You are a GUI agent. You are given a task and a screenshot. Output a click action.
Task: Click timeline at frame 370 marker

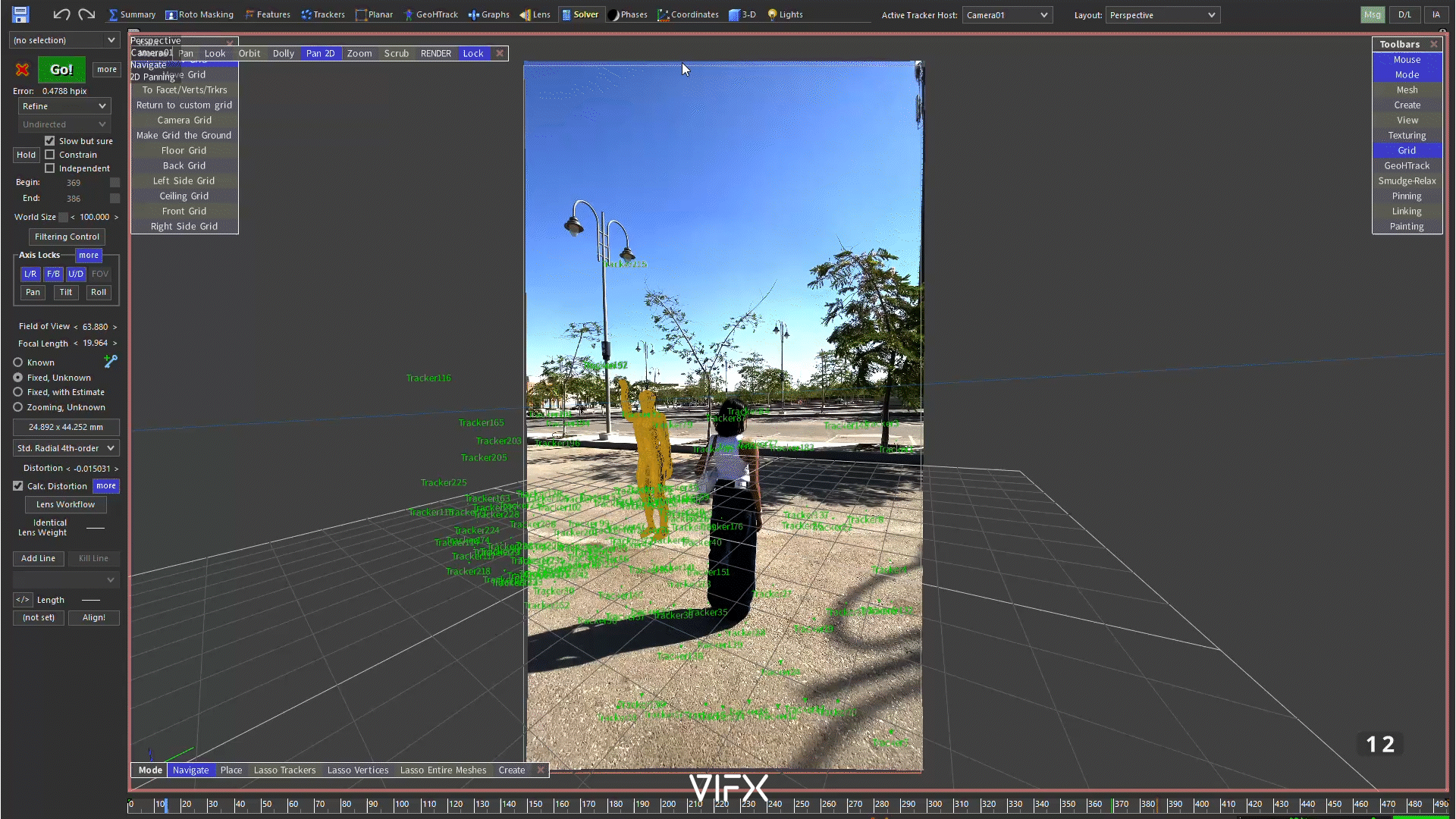point(1113,805)
